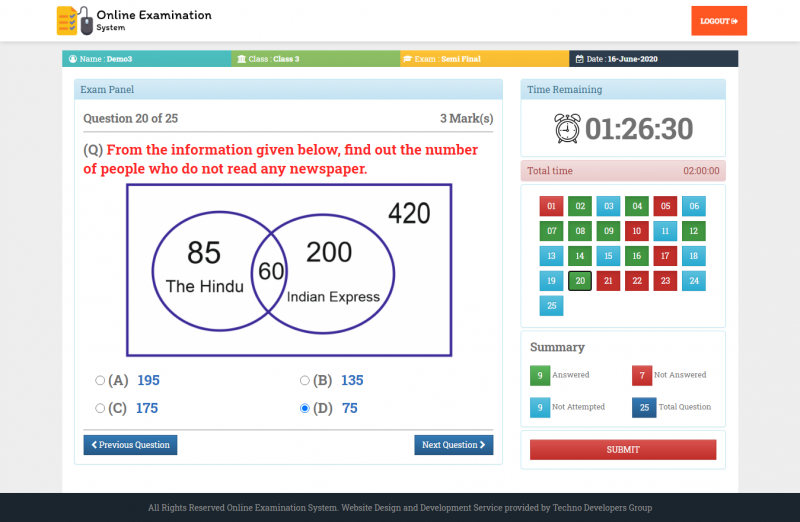The height and width of the screenshot is (522, 800).
Task: Click the Online Examination System logo
Action: [134, 21]
